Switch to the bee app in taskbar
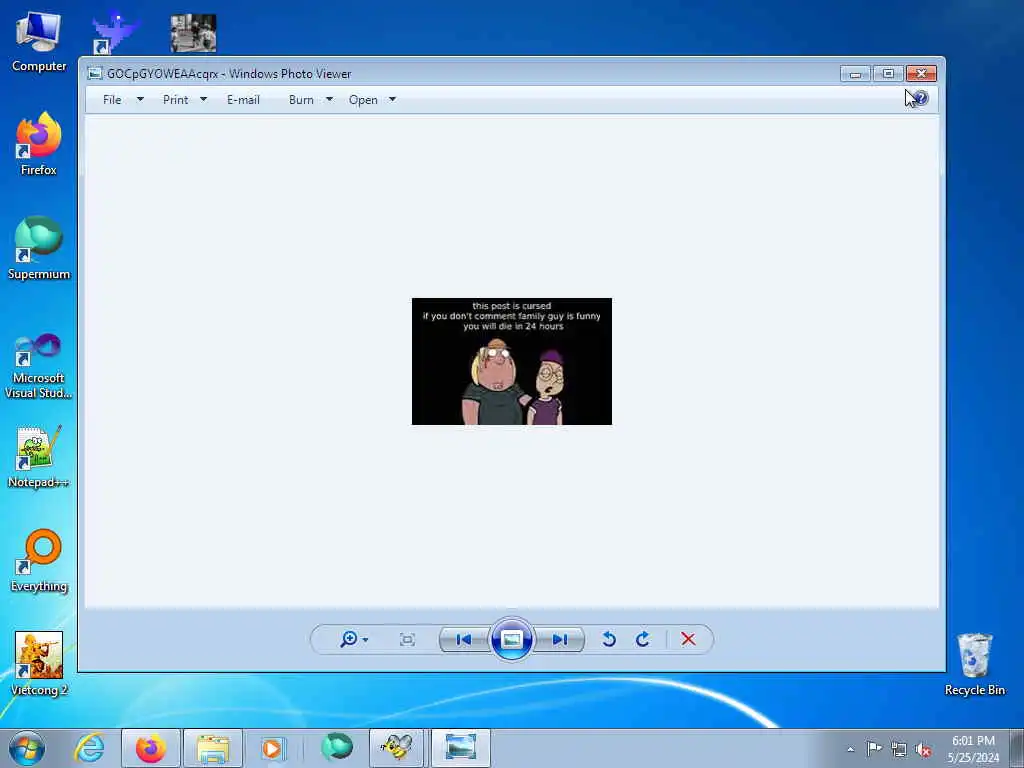The image size is (1024, 768). pos(398,748)
